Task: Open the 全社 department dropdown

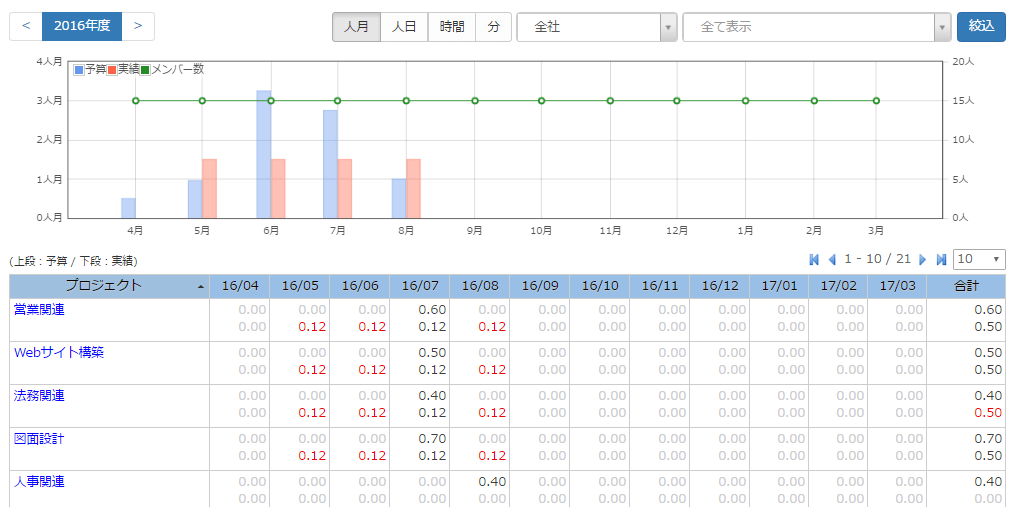Action: [597, 27]
